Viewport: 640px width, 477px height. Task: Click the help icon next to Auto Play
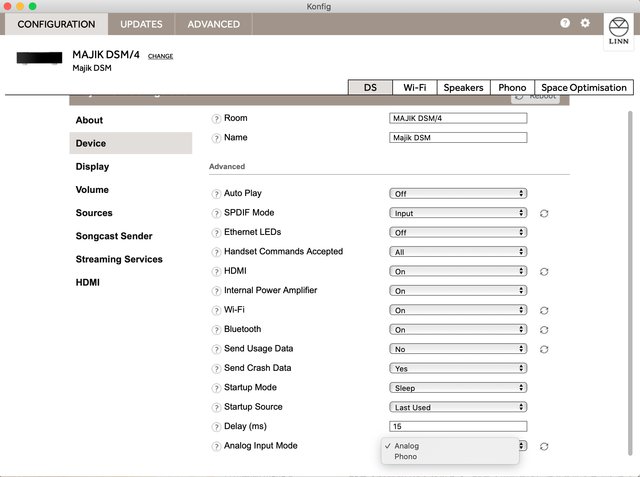(216, 193)
